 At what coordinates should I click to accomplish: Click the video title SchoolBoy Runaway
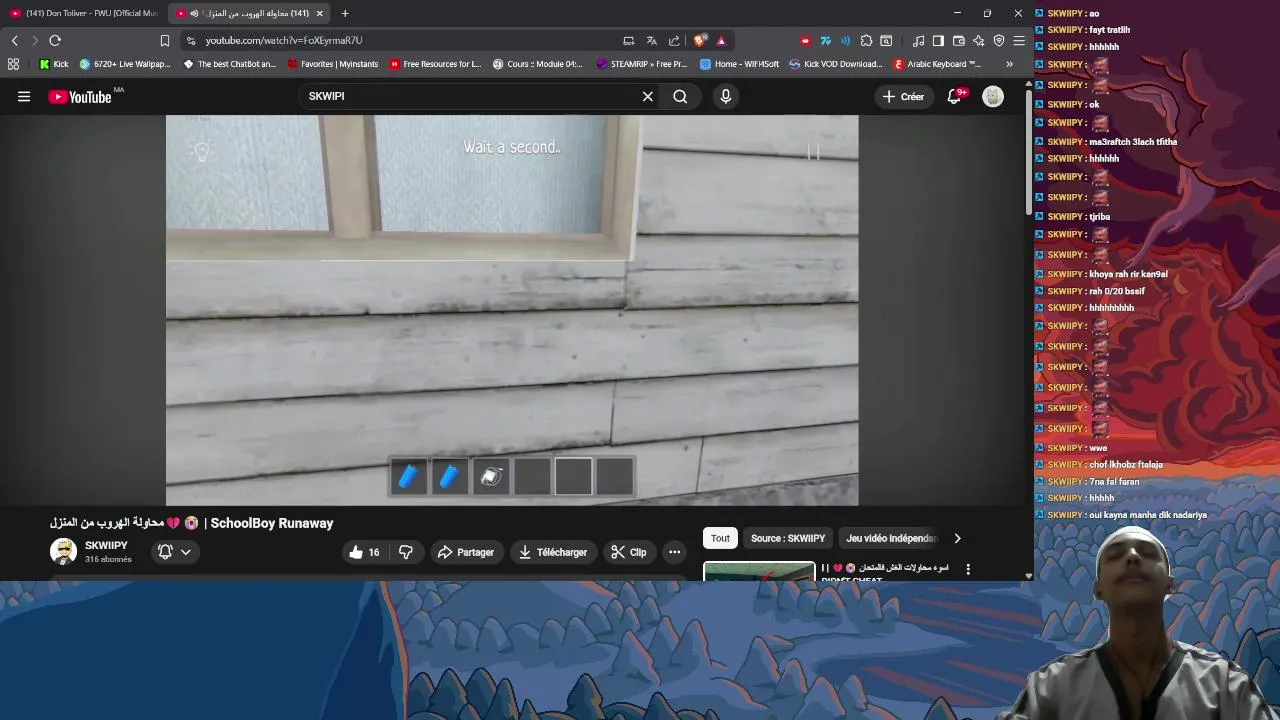tap(192, 523)
